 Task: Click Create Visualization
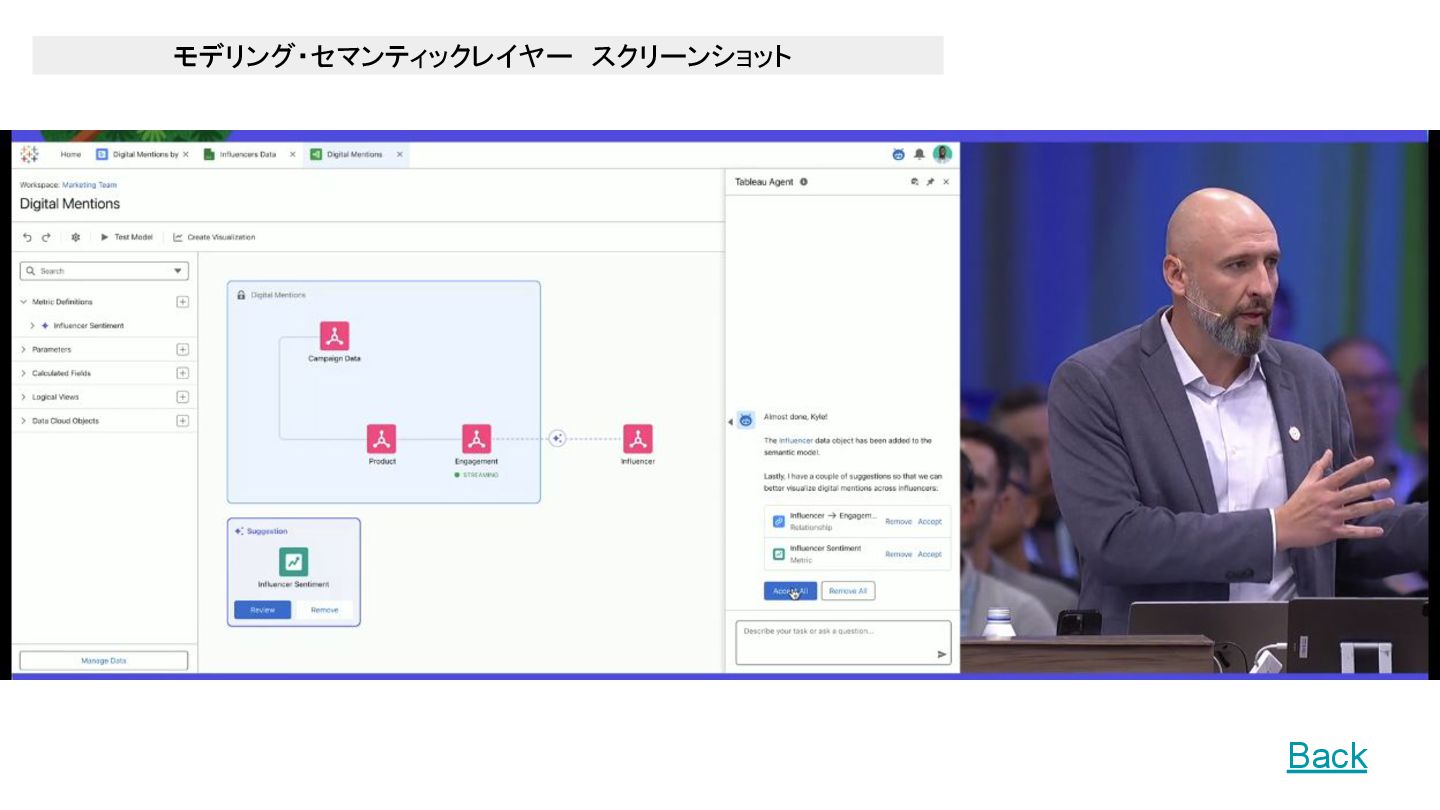[x=214, y=237]
